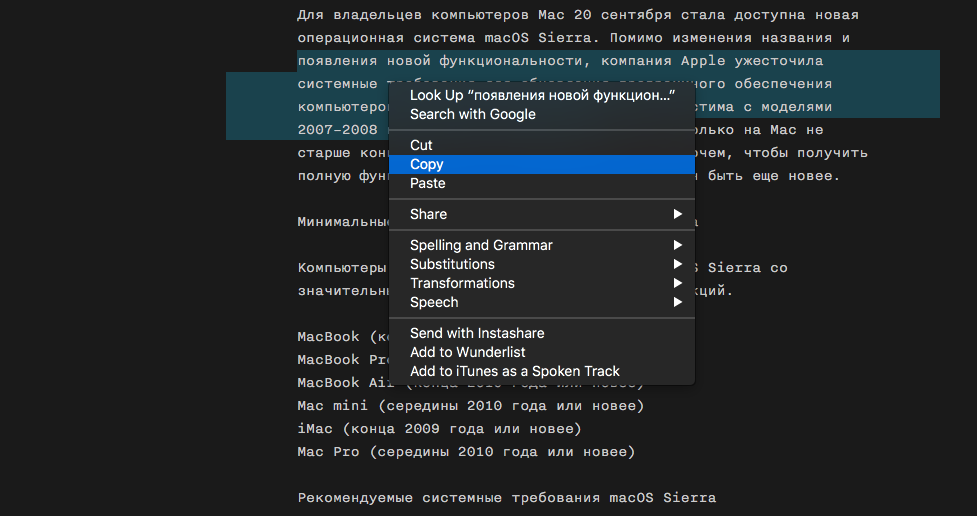This screenshot has width=977, height=516.
Task: Open the Transformations submenu
Action: tap(462, 283)
